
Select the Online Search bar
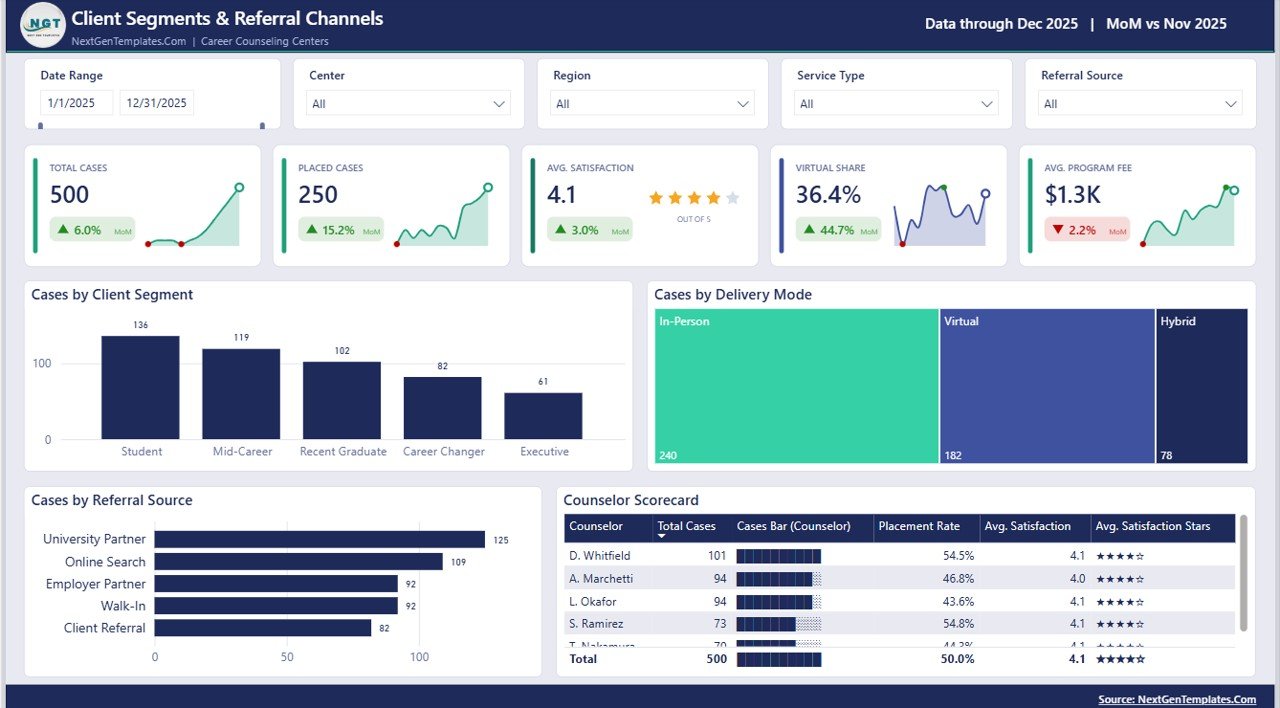[298, 562]
